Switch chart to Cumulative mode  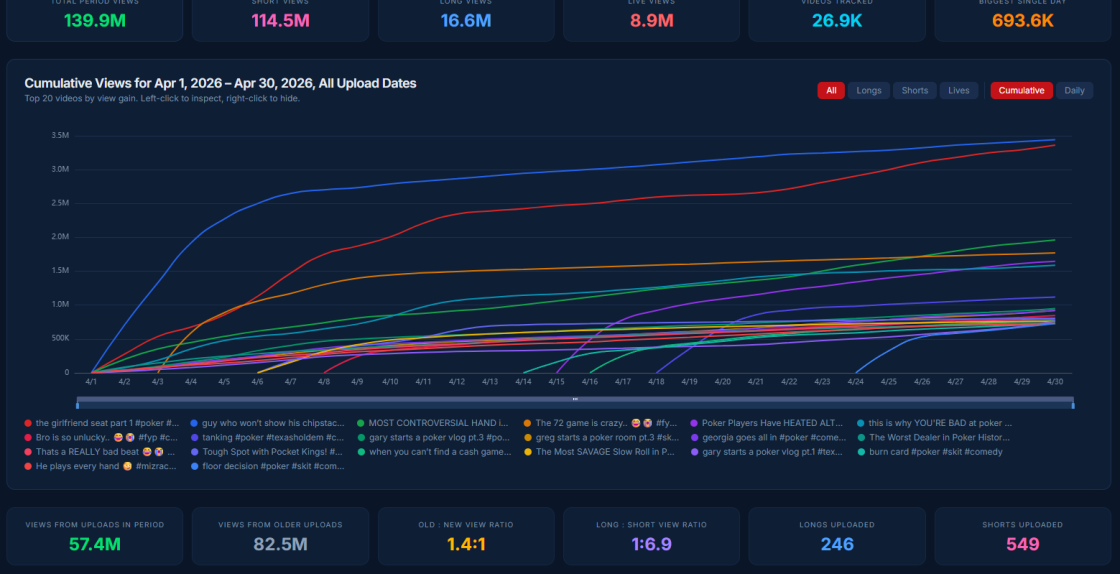1021,91
